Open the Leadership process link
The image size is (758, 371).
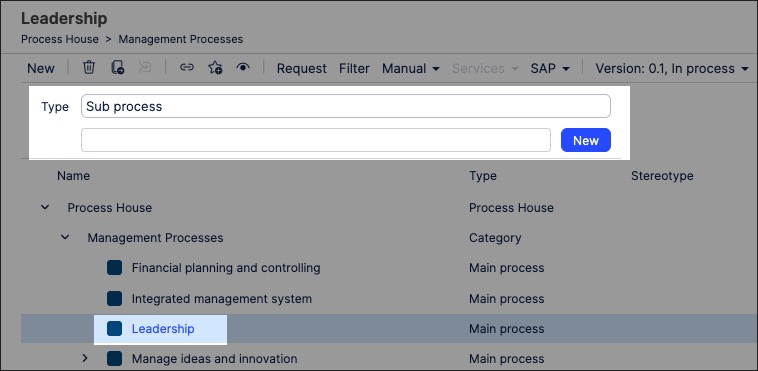163,329
